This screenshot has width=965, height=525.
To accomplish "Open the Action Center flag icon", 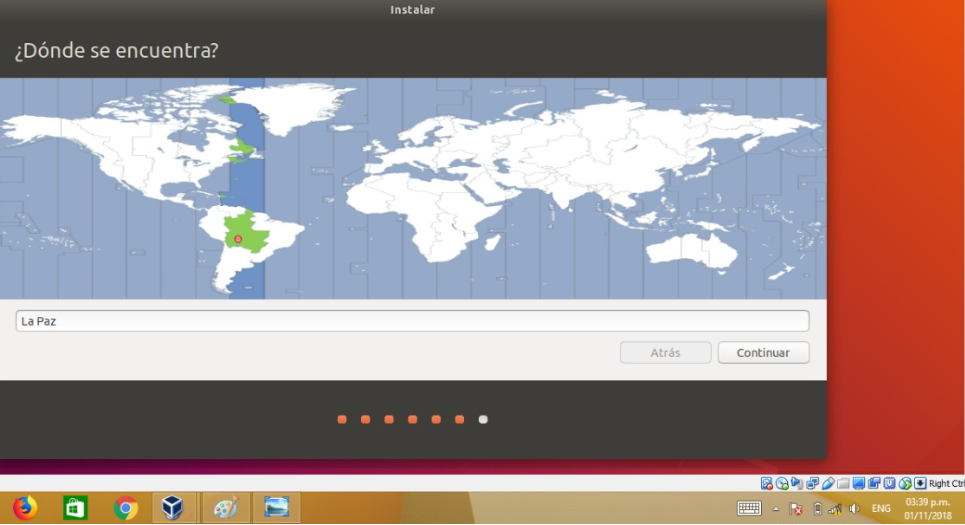I will pyautogui.click(x=795, y=508).
